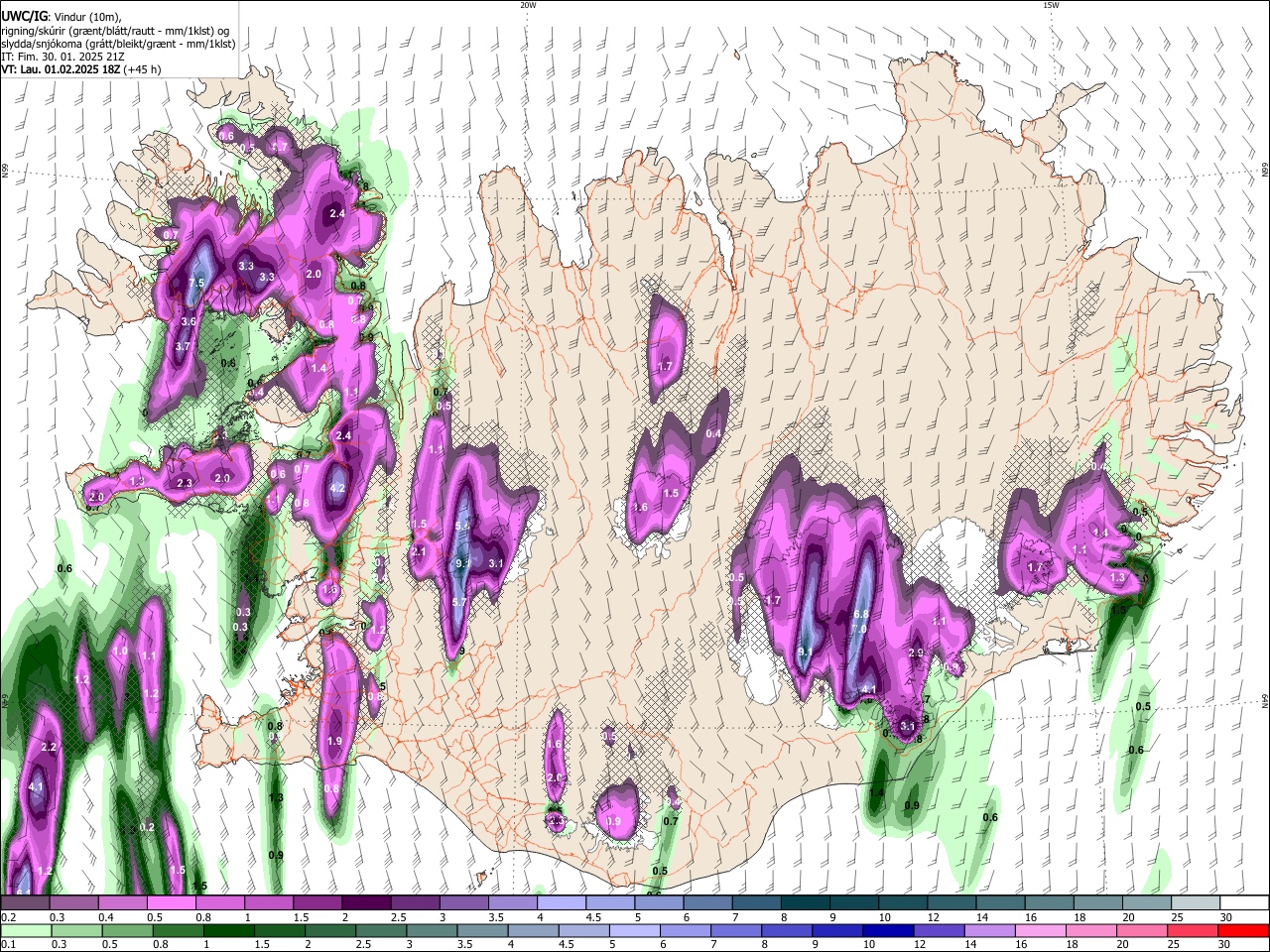
Task: Click the 15W longitude label
Action: click(x=1051, y=5)
